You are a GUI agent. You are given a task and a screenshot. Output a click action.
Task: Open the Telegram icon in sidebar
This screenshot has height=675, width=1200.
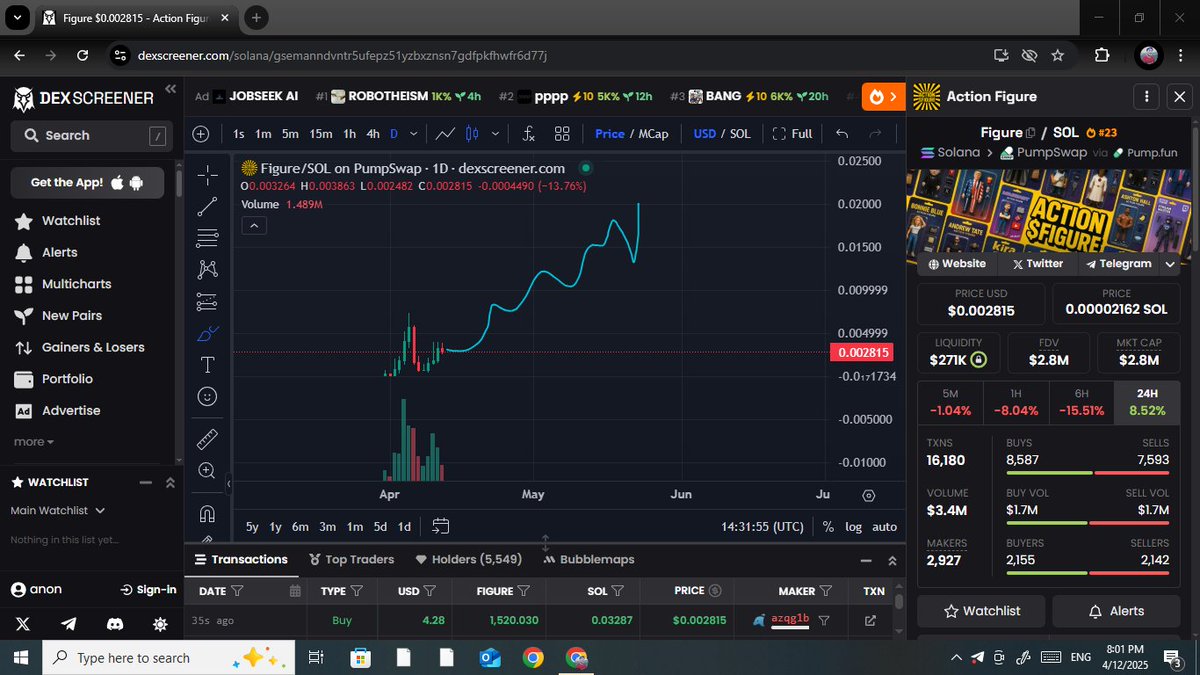coord(69,624)
